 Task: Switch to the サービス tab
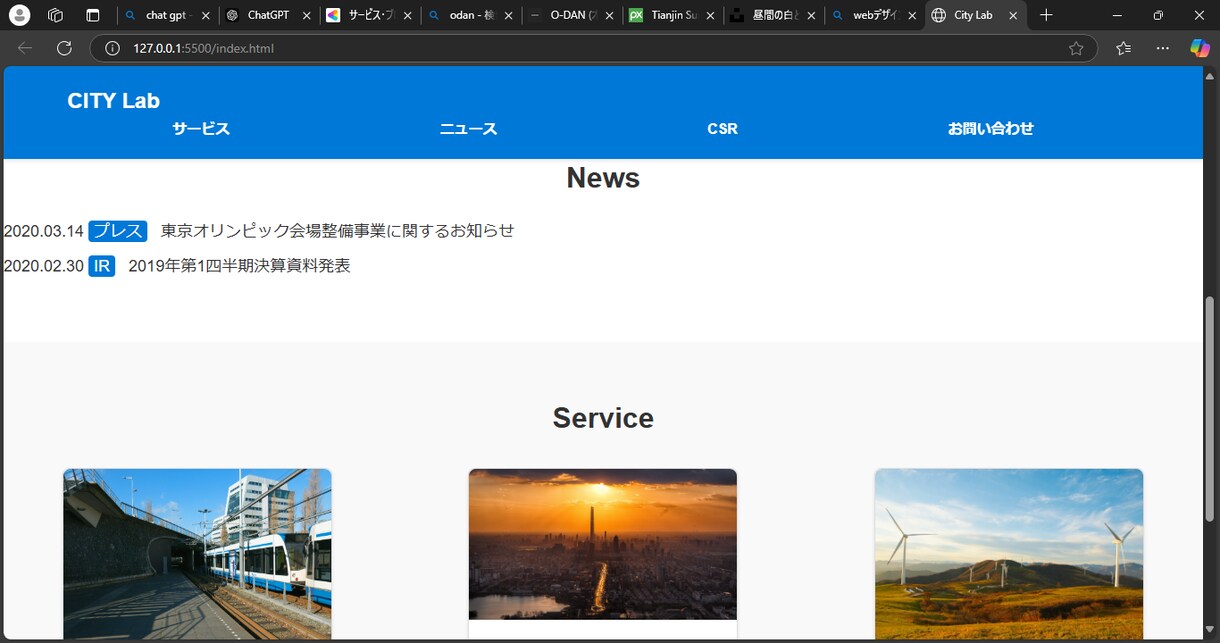[x=369, y=15]
